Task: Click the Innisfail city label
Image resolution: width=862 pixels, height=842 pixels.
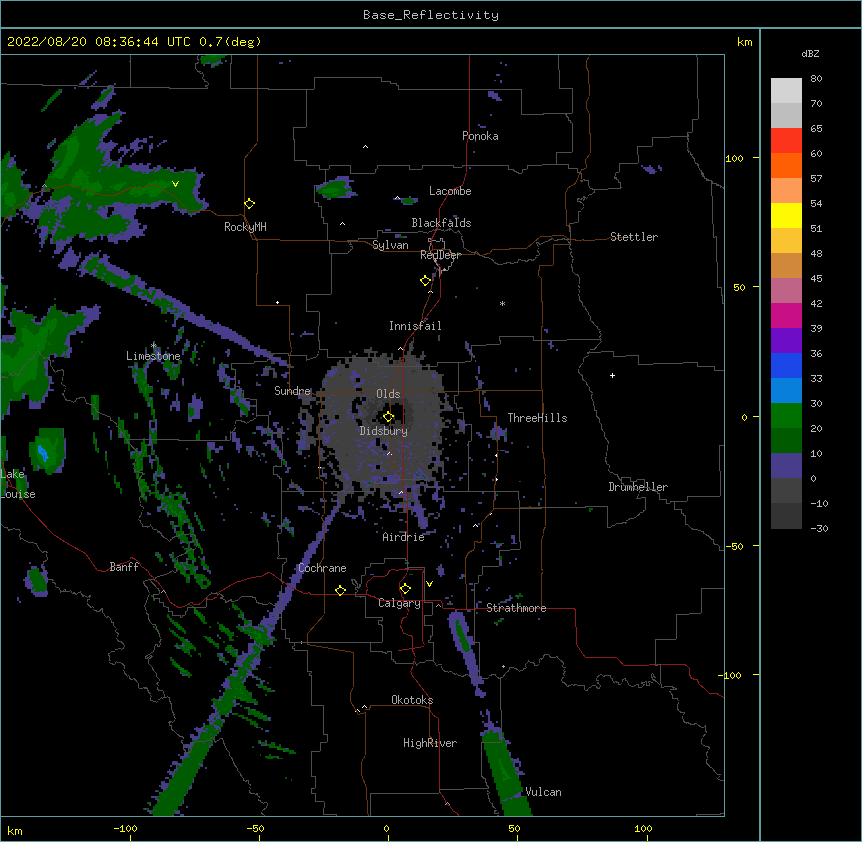Action: 415,326
